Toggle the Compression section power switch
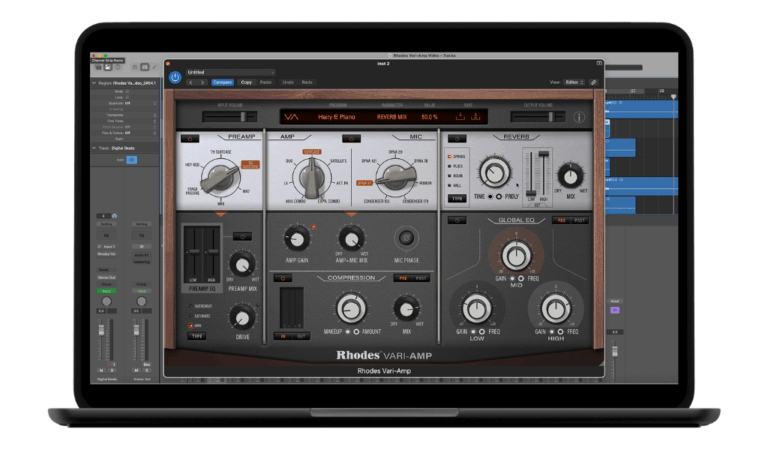Screen dimensions: 768x450 [283, 278]
